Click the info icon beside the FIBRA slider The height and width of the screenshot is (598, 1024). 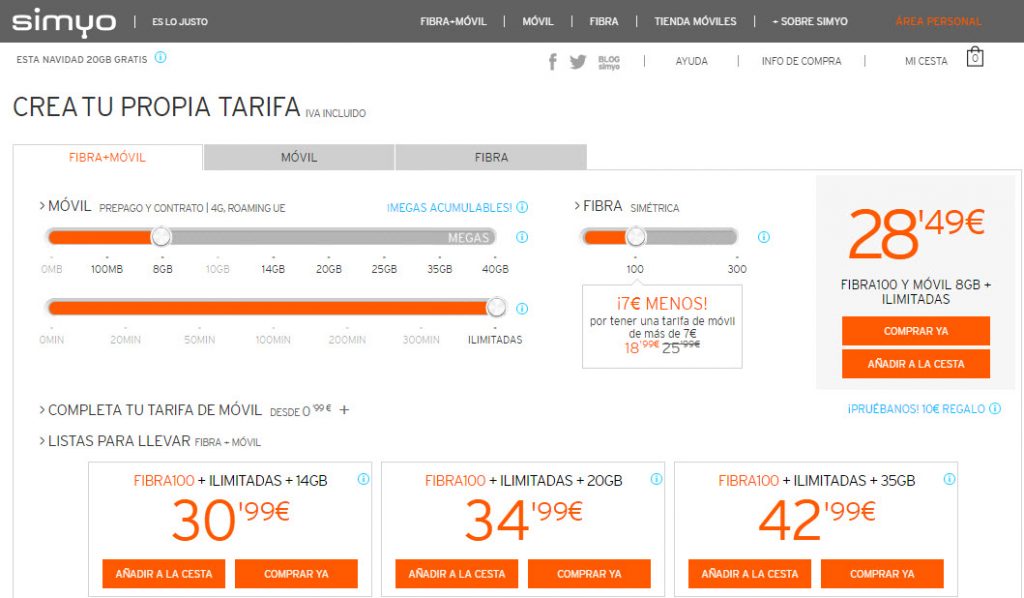(x=763, y=238)
